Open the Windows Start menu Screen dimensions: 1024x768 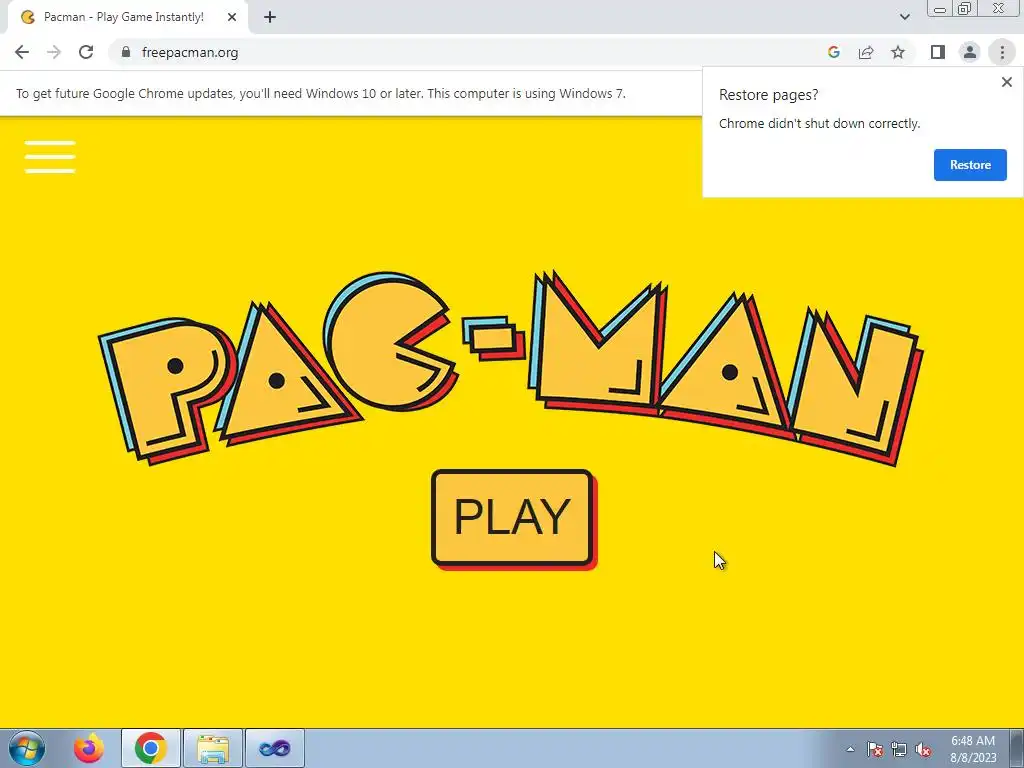coord(27,748)
